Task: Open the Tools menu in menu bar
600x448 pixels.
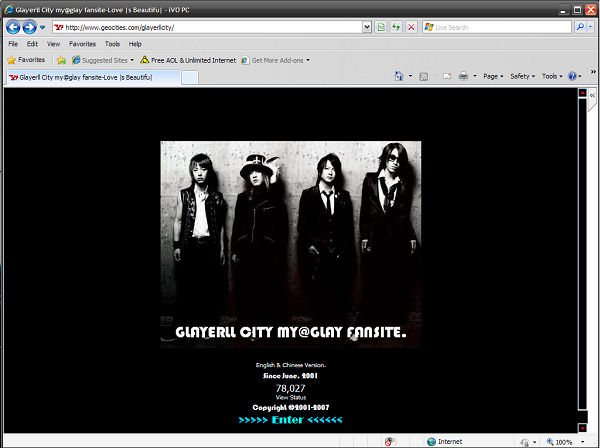Action: [x=112, y=44]
